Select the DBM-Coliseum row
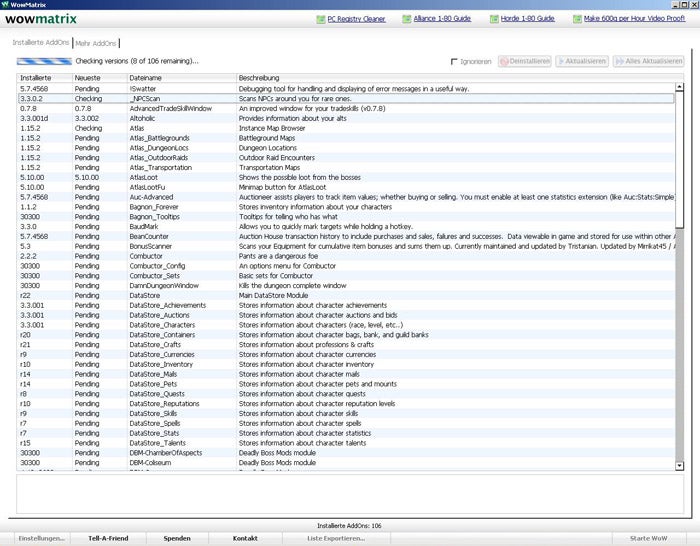Screen dimensions: 700x546 pos(346,463)
